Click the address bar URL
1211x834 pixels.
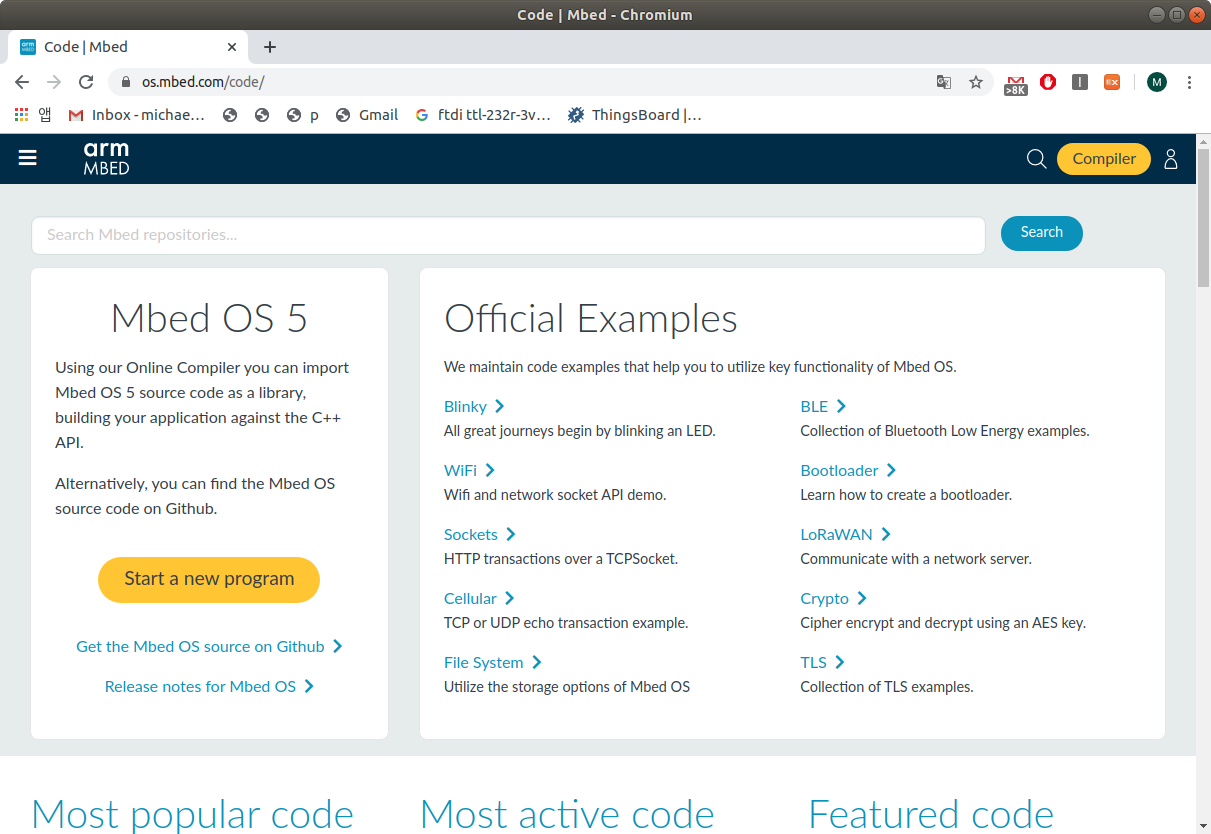pos(203,82)
